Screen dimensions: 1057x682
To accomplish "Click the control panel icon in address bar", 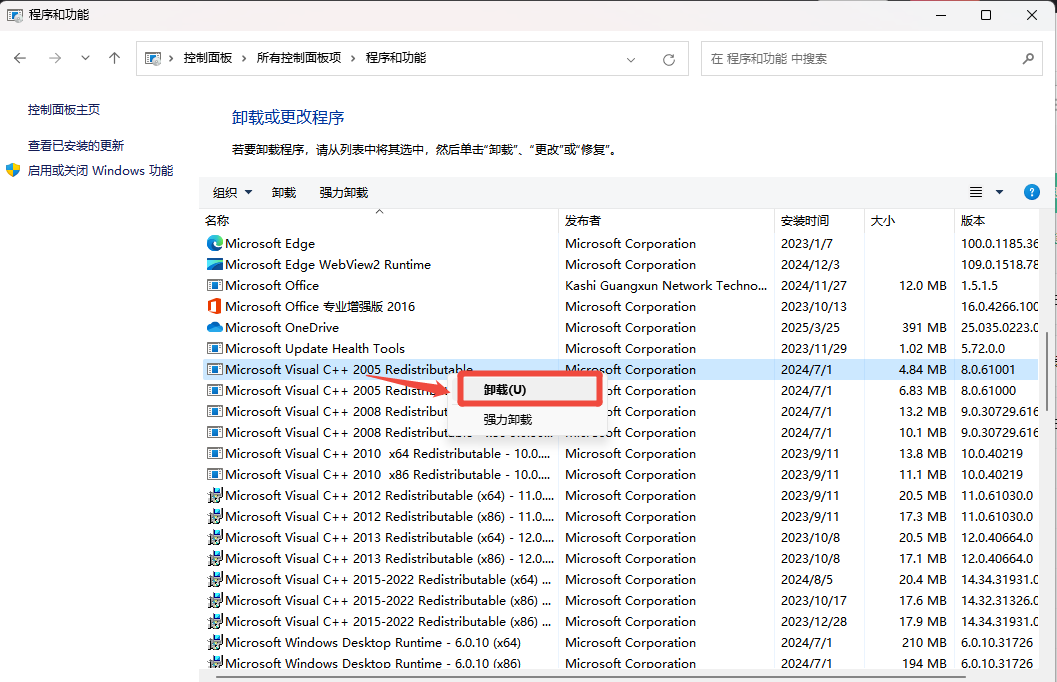I will [154, 59].
